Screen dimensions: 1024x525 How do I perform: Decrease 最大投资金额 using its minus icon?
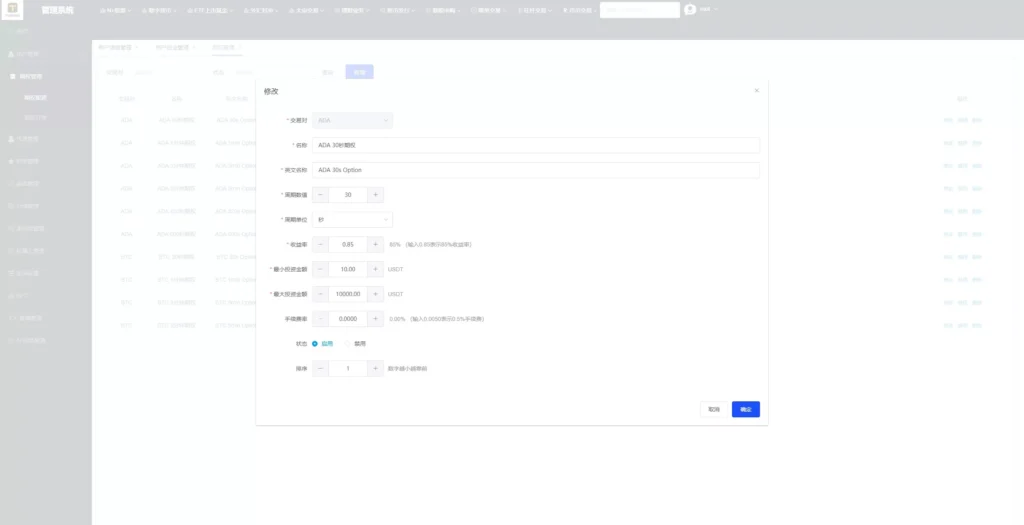321,294
